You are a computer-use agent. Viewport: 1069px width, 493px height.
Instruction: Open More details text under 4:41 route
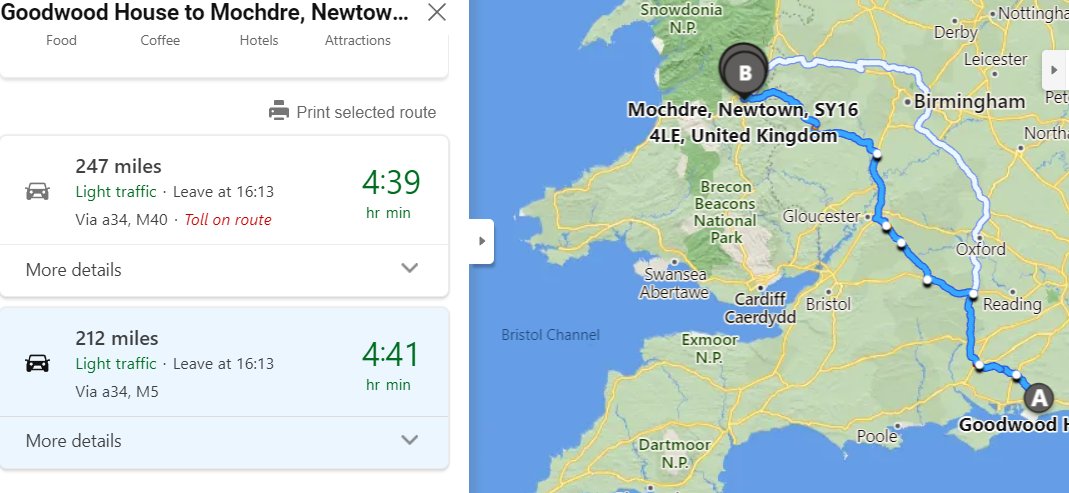click(74, 441)
